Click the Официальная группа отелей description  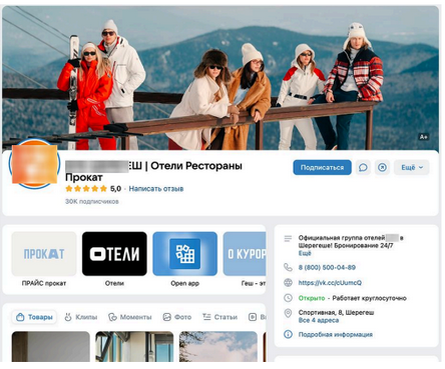click(351, 242)
